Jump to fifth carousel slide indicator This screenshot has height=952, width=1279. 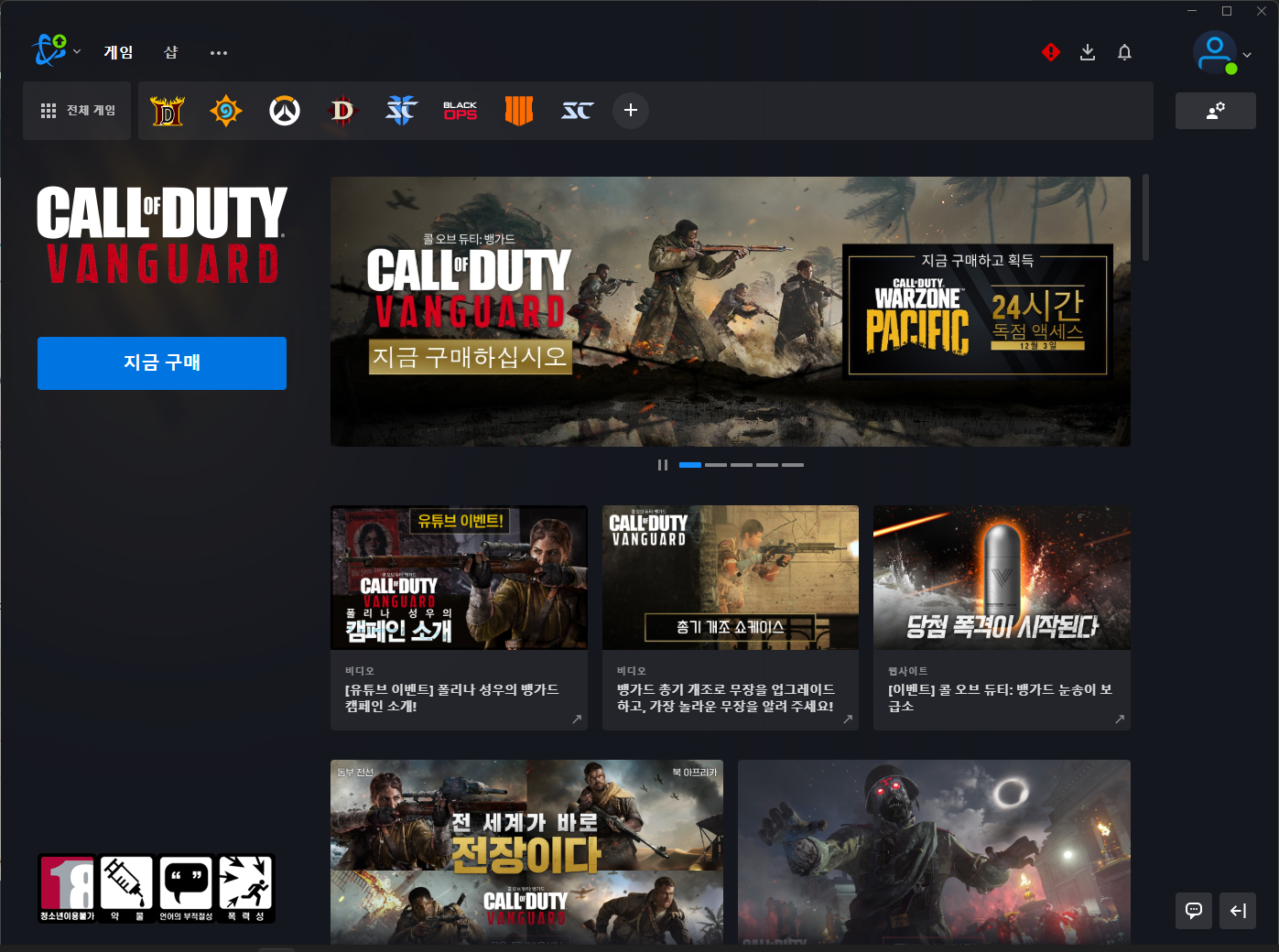click(793, 465)
